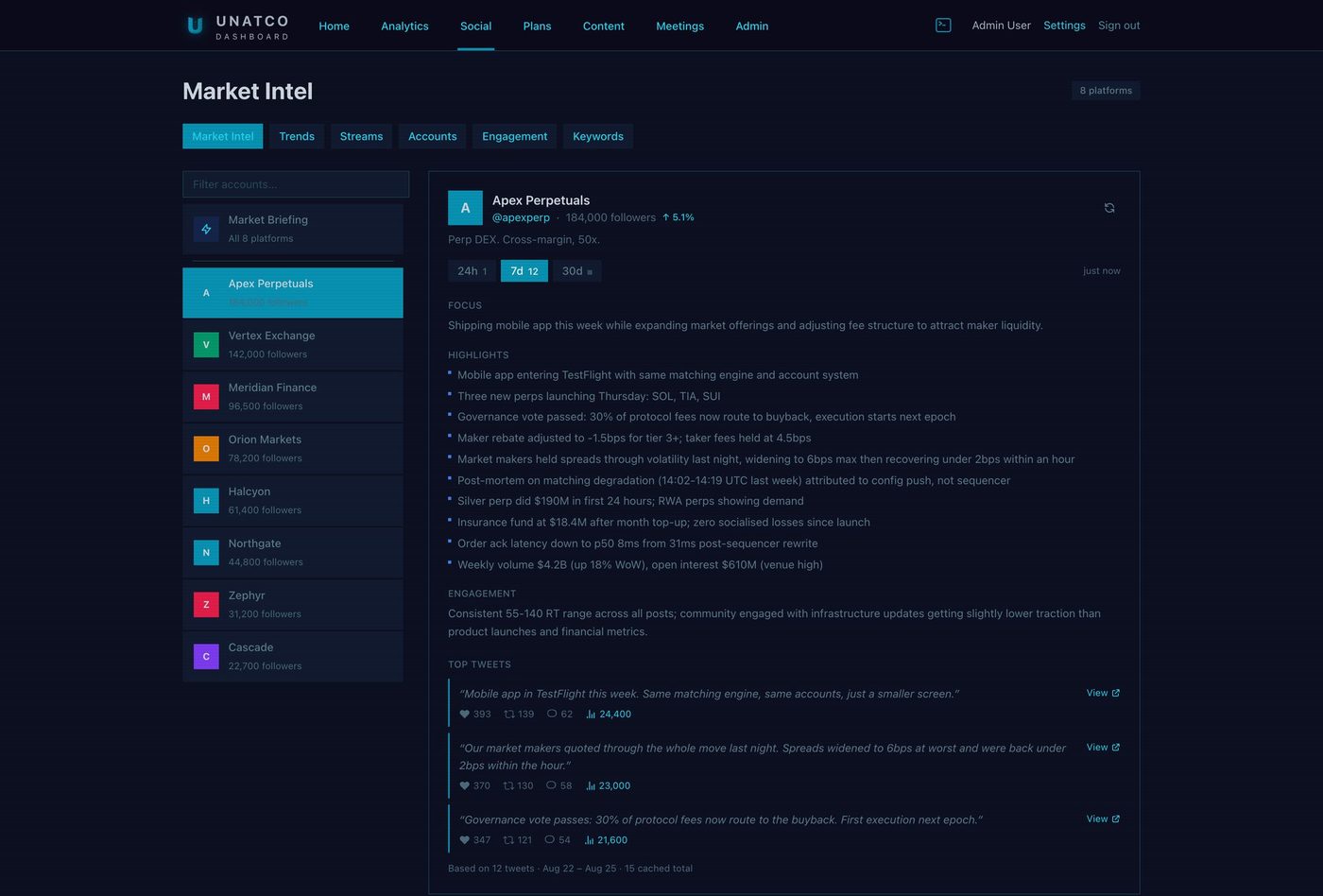The height and width of the screenshot is (896, 1323).
Task: Click the Market Briefing lightning icon
Action: point(206,229)
